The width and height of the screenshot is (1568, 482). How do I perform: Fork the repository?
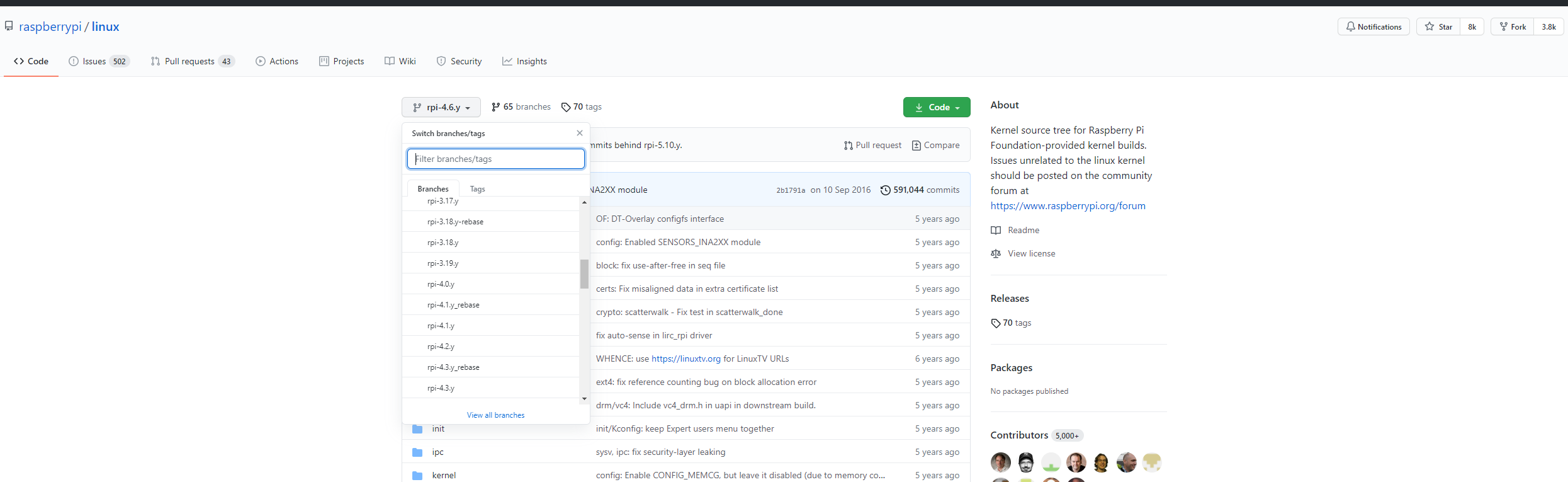click(x=1513, y=26)
